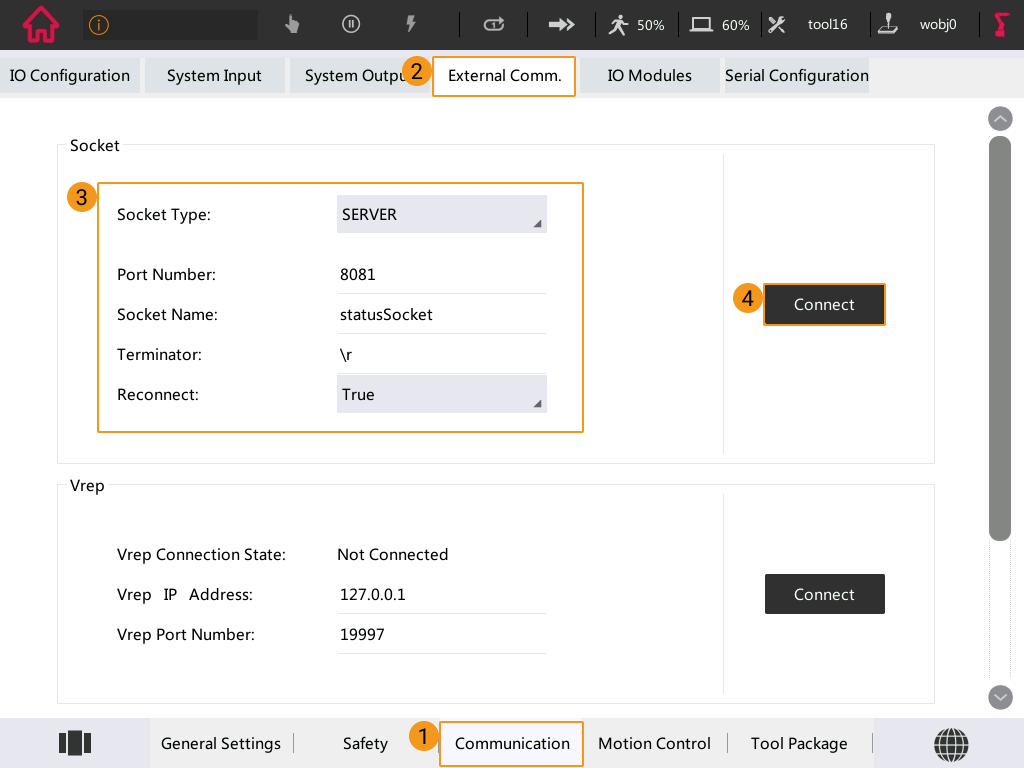This screenshot has height=768, width=1024.
Task: Expand the Socket Type dropdown
Action: coord(441,215)
